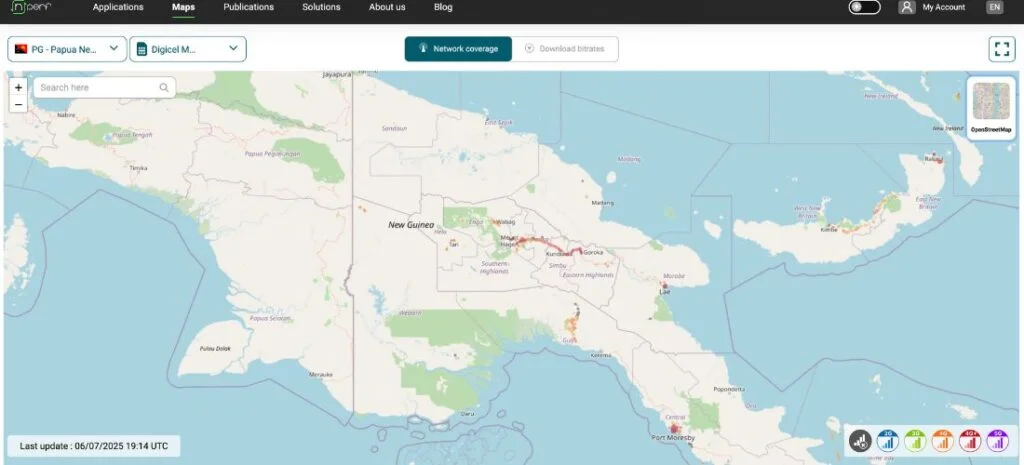Zoom in the map with plus button

[18, 88]
